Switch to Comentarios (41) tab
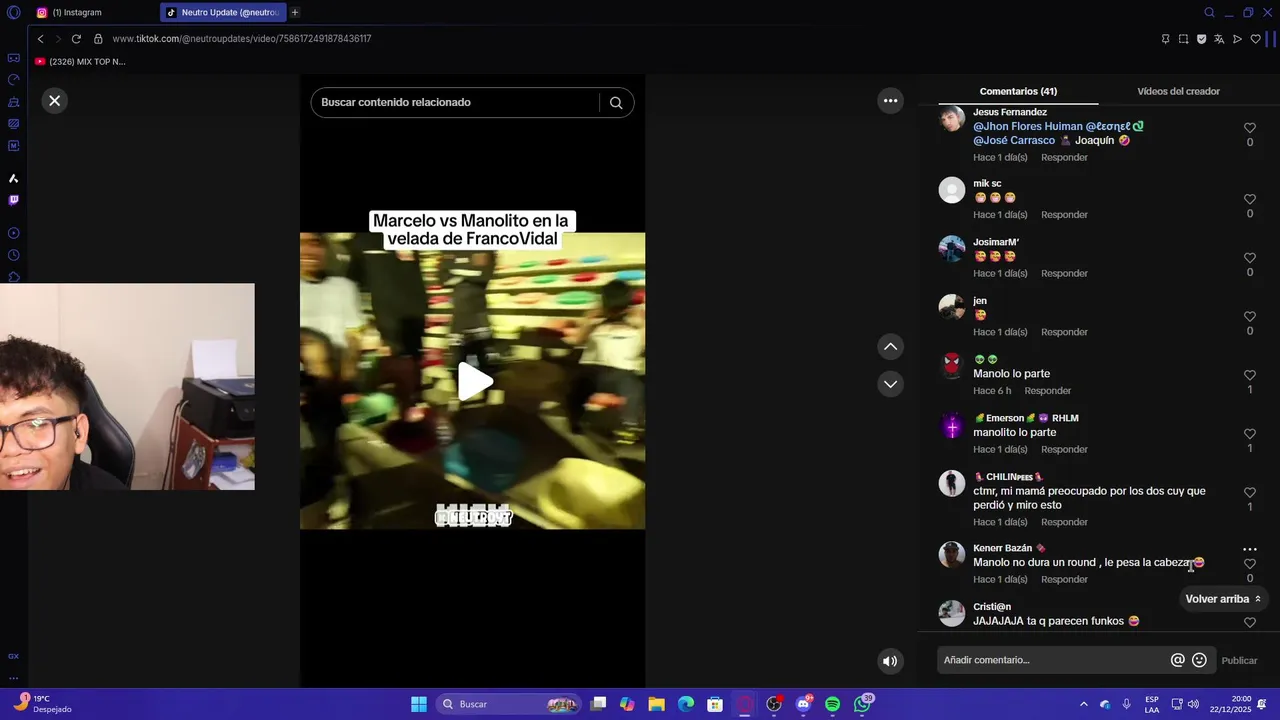1280x720 pixels. coord(1018,91)
